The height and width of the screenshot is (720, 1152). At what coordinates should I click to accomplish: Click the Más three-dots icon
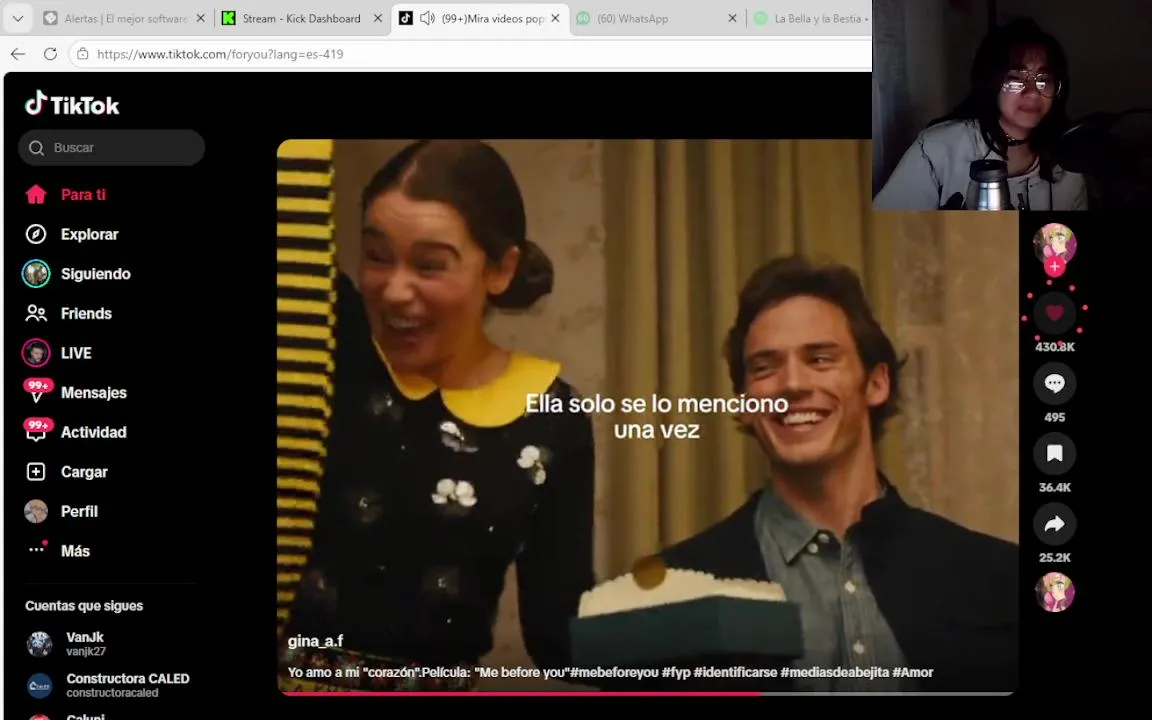(x=36, y=550)
